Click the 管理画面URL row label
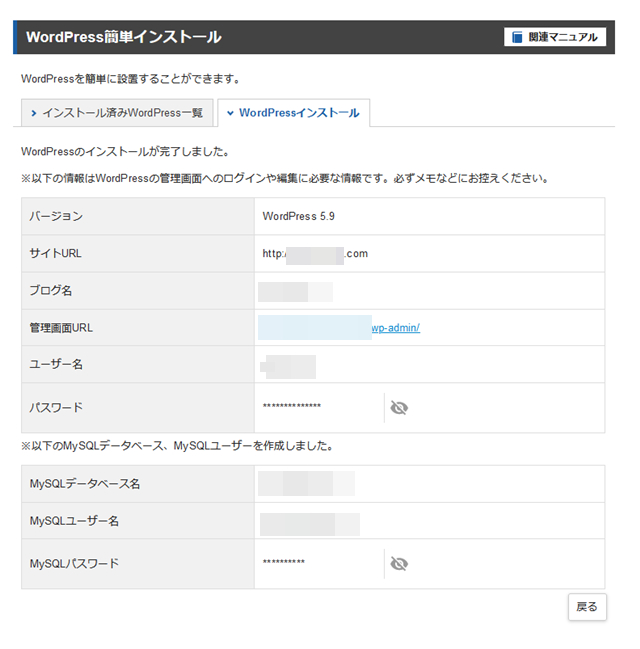This screenshot has width=640, height=649. click(x=61, y=328)
